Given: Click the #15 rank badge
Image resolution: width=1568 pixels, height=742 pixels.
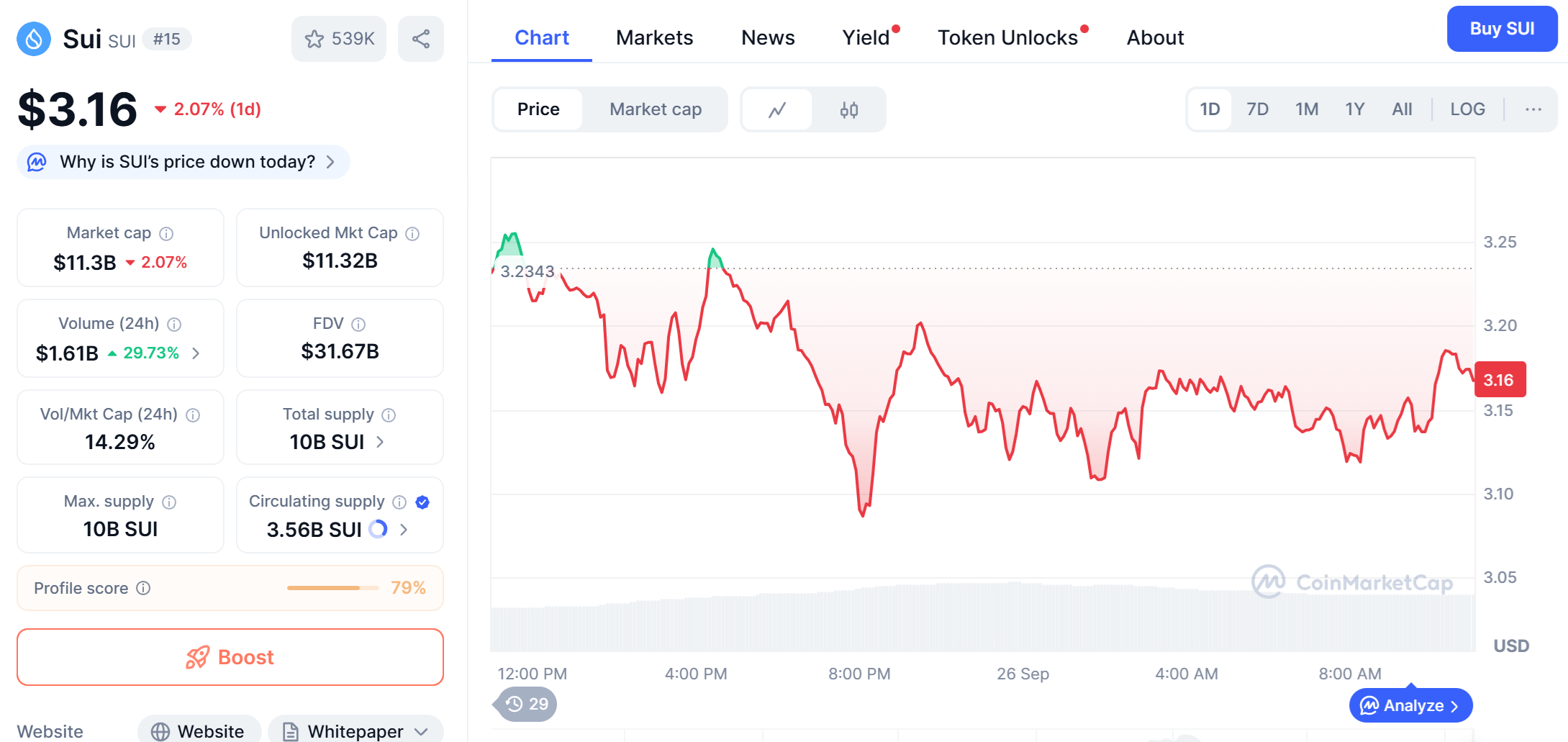Looking at the screenshot, I should 167,39.
